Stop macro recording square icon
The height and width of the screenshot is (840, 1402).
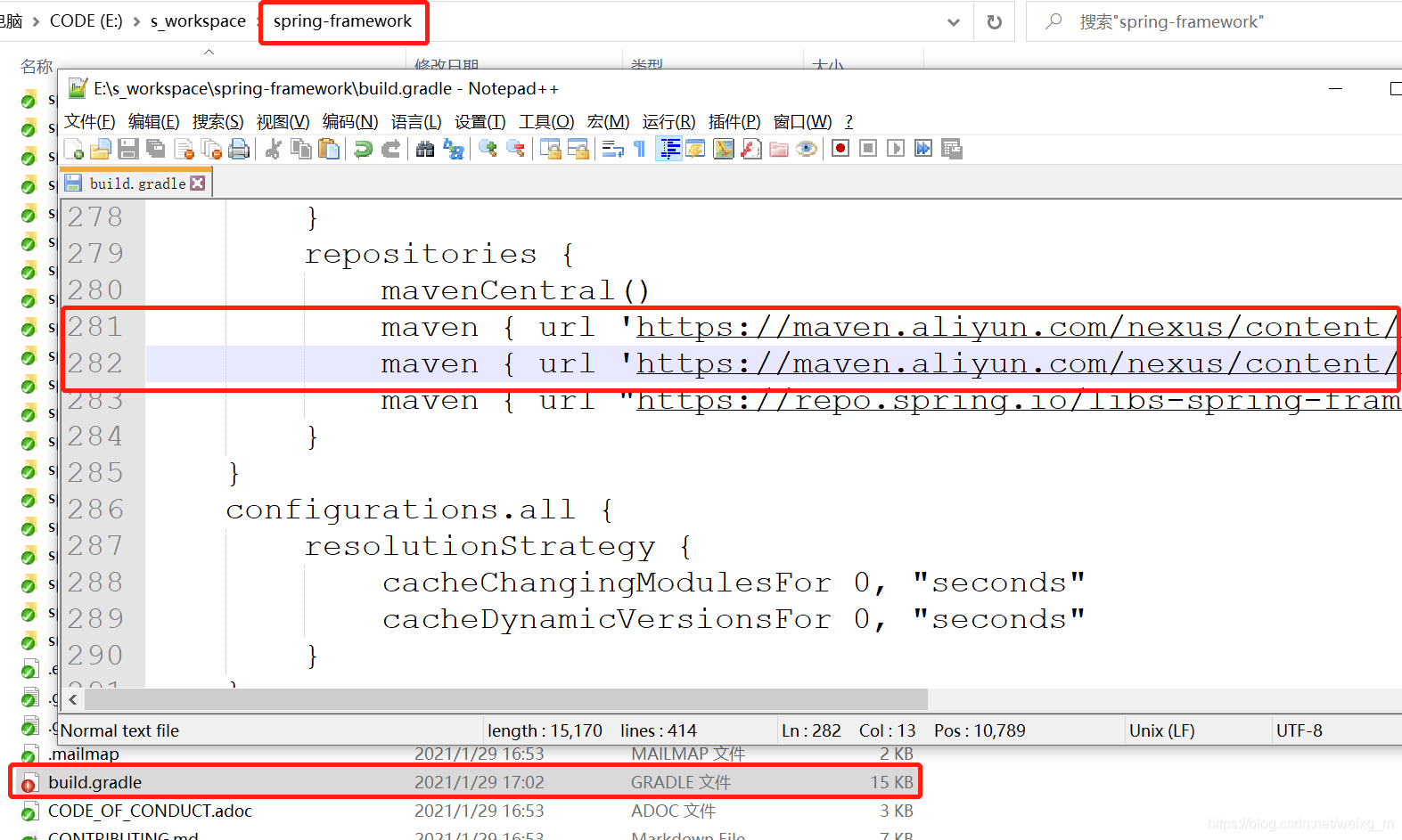[x=868, y=149]
